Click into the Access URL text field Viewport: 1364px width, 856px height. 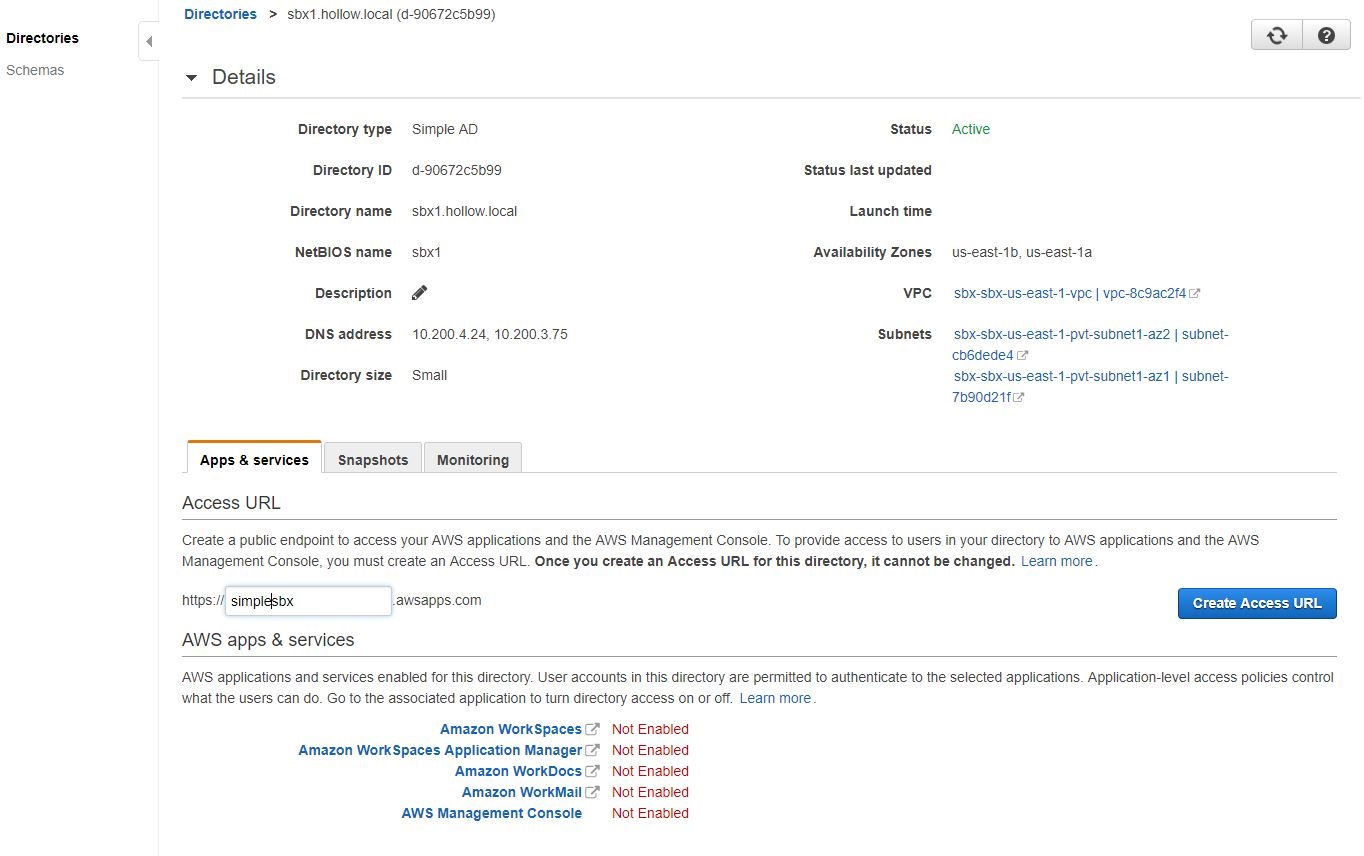point(308,601)
